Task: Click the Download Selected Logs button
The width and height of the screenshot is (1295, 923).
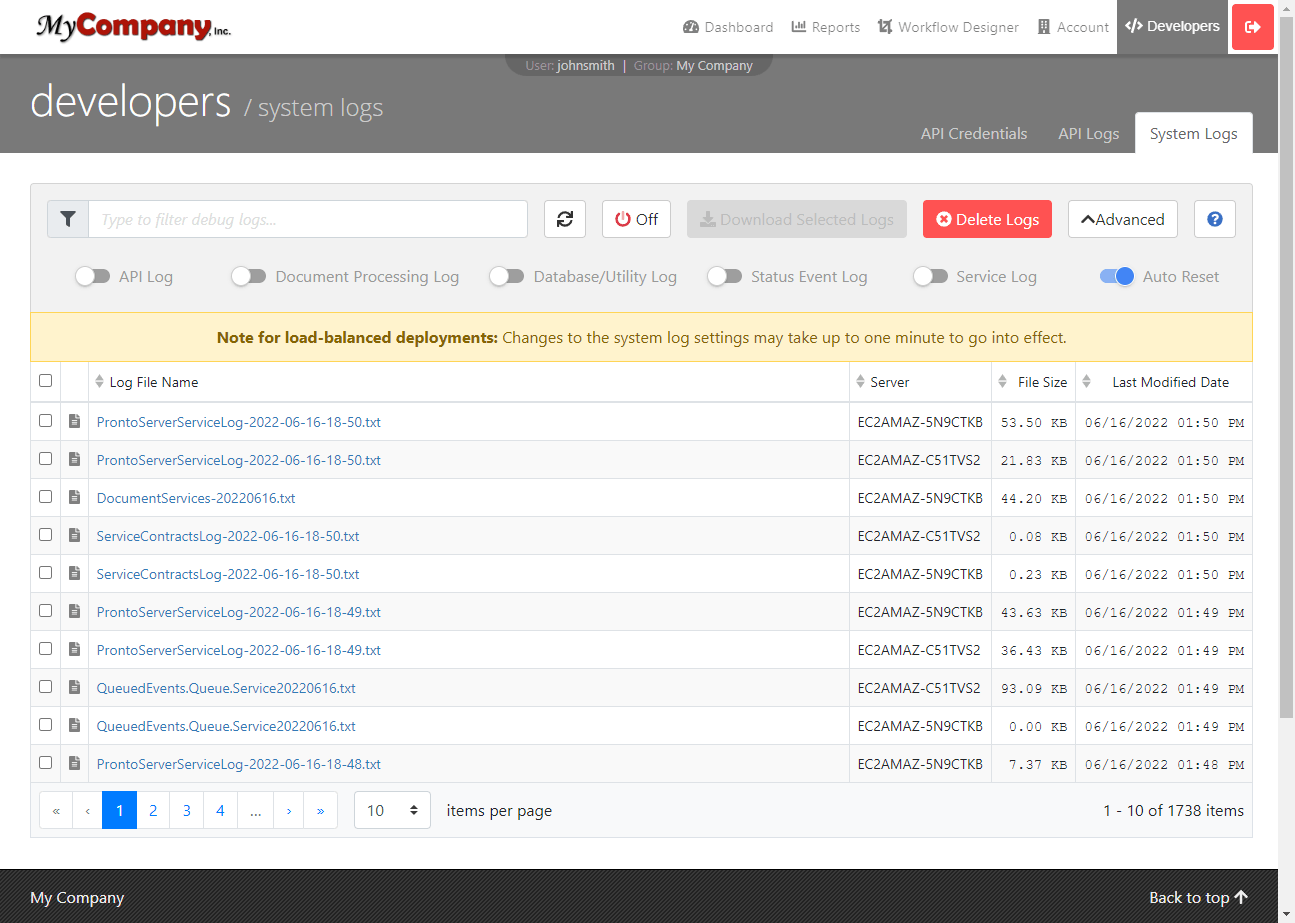Action: pyautogui.click(x=797, y=219)
